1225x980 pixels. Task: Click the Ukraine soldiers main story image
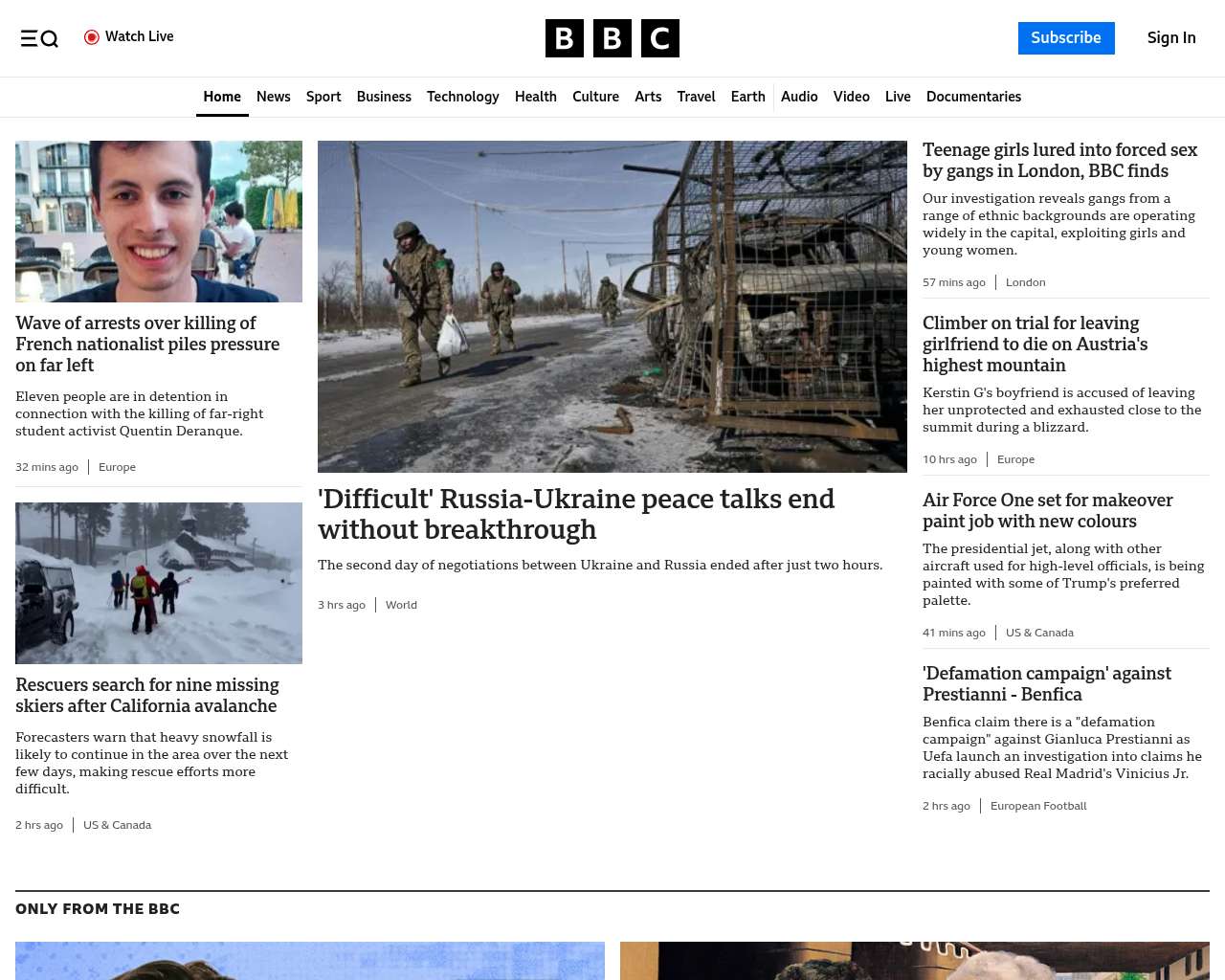point(612,306)
